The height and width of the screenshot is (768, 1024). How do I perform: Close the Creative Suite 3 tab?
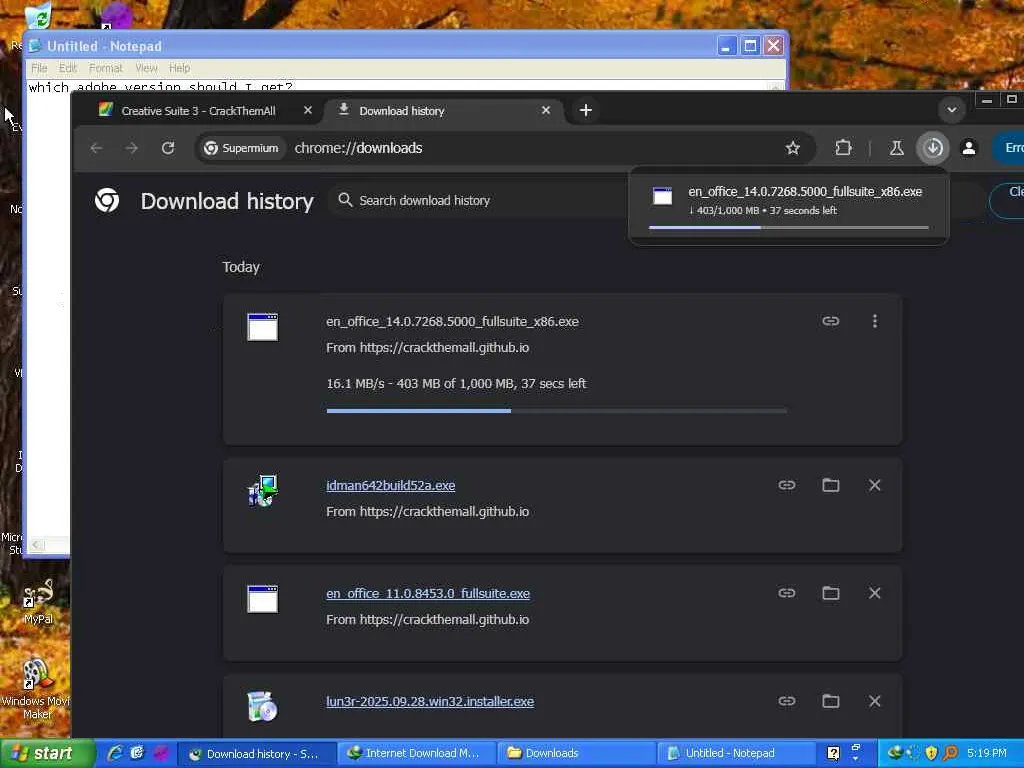[308, 110]
